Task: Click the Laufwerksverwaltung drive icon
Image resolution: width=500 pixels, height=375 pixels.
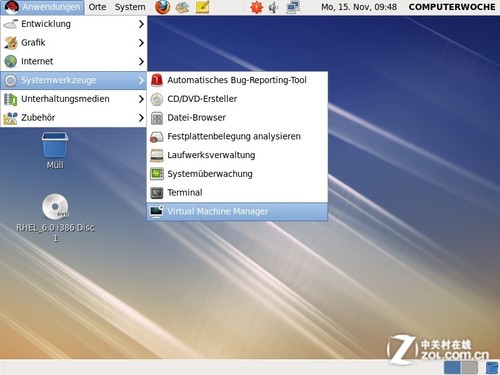Action: [x=157, y=155]
